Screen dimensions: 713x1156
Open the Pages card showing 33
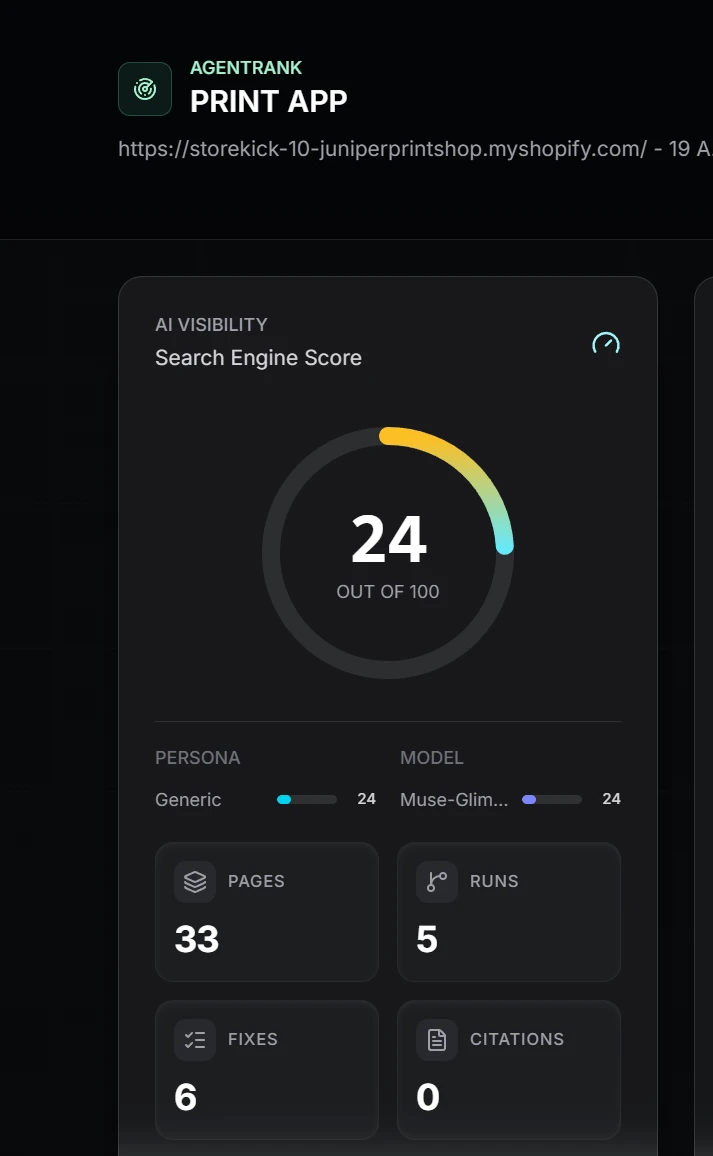pyautogui.click(x=267, y=912)
